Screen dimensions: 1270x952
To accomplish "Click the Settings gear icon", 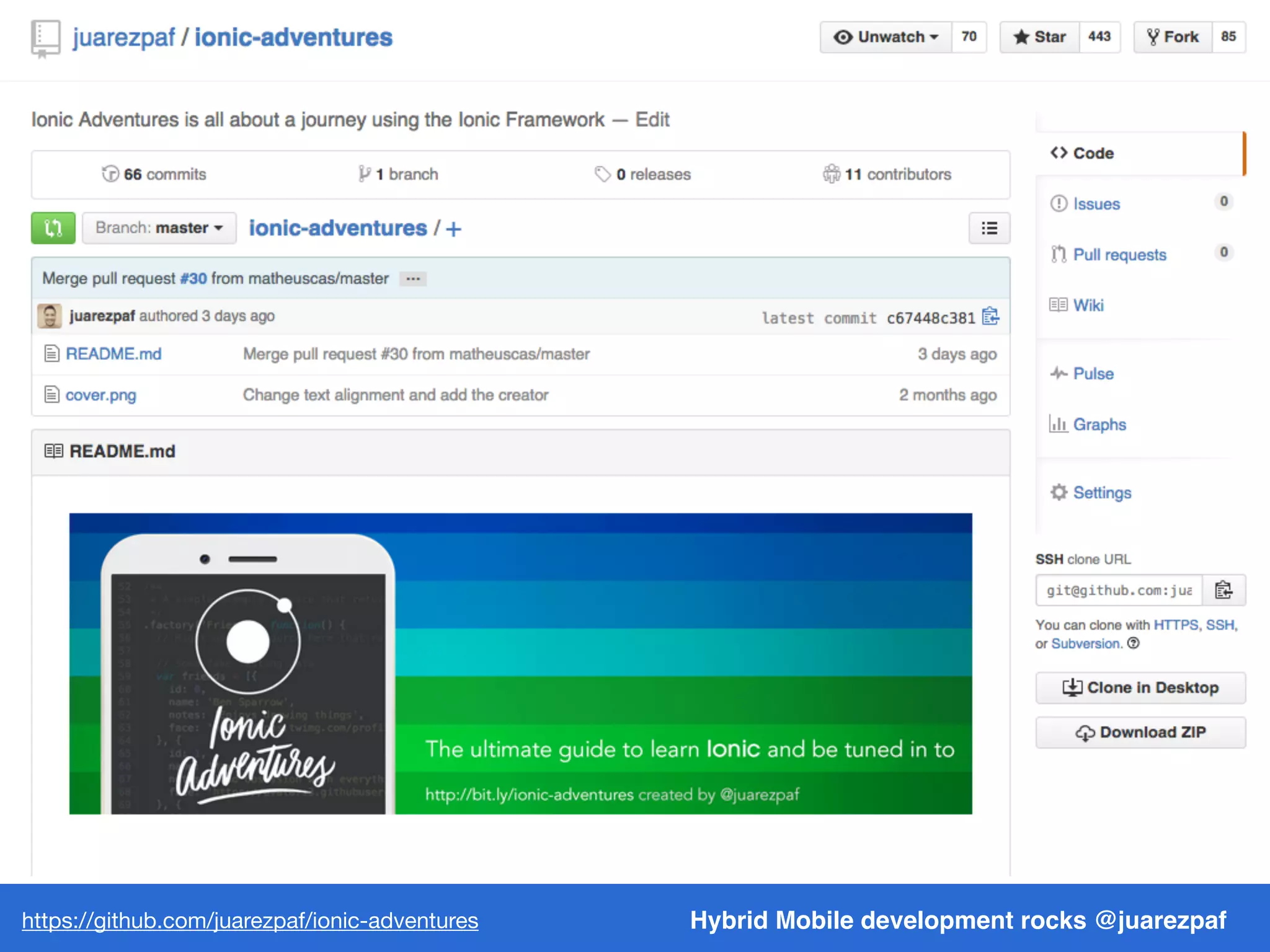I will tap(1059, 492).
